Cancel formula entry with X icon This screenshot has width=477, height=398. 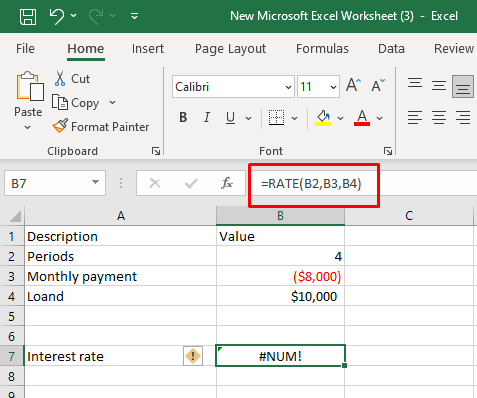155,183
